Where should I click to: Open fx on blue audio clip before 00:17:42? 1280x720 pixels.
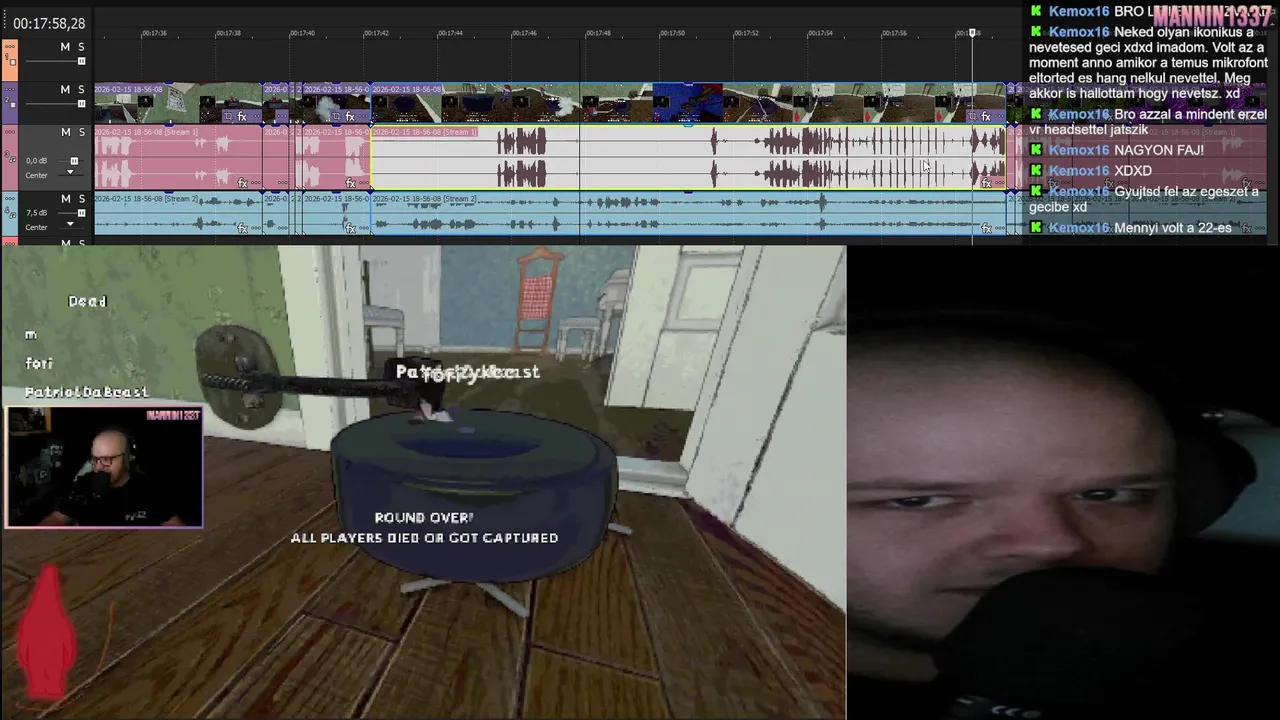(350, 228)
